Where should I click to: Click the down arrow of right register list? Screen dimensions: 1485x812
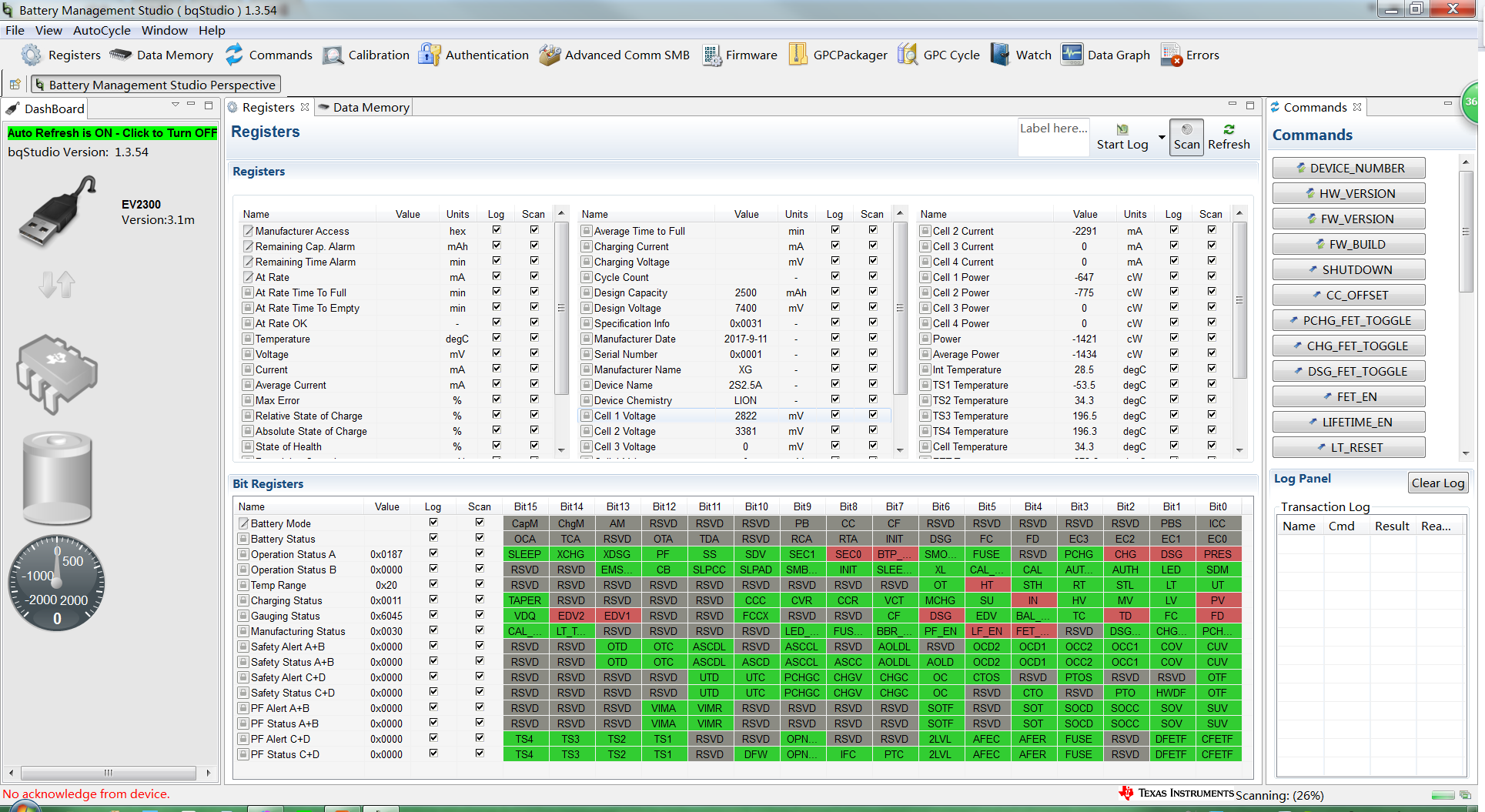[x=1239, y=450]
